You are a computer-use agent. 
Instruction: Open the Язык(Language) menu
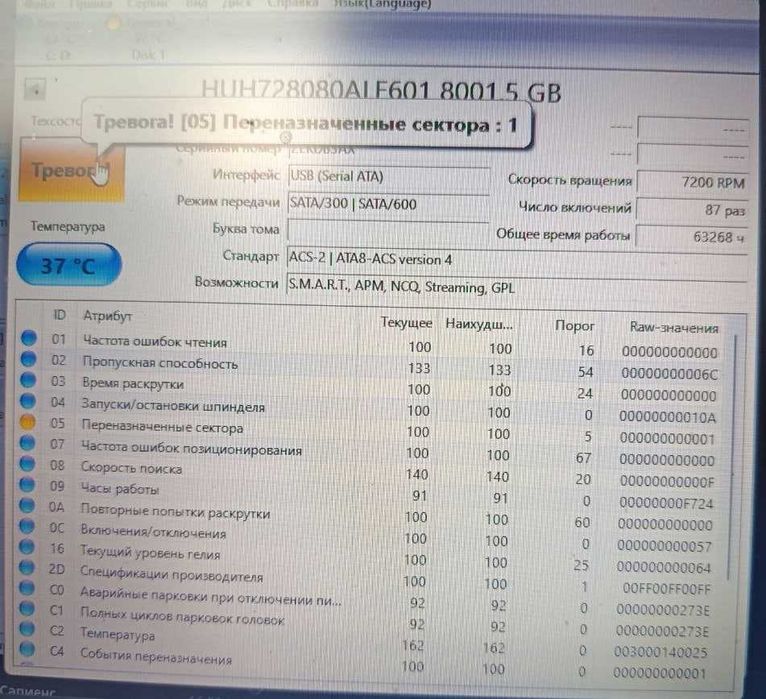(382, 4)
